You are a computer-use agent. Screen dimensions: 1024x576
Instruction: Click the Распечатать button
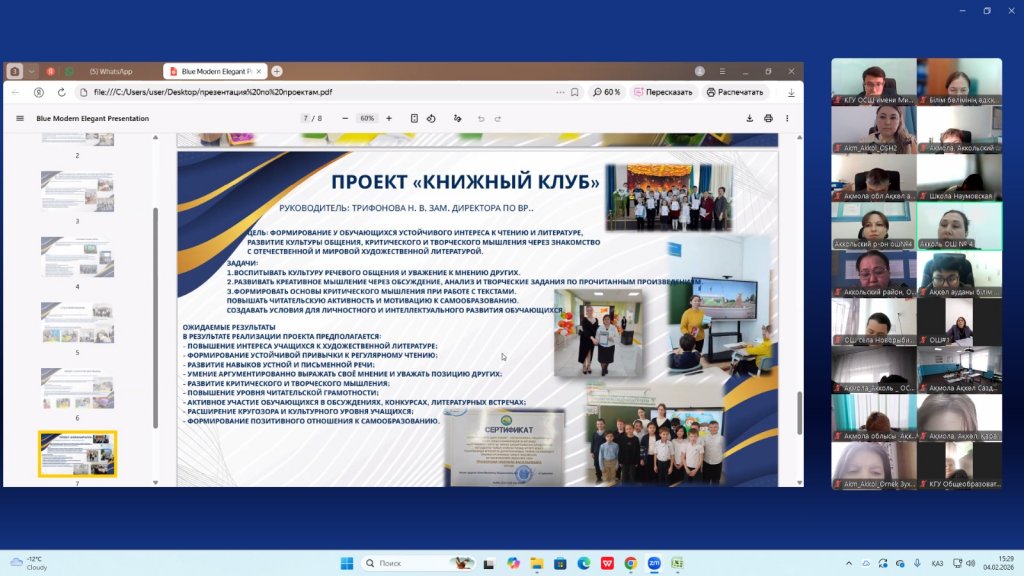click(x=734, y=92)
